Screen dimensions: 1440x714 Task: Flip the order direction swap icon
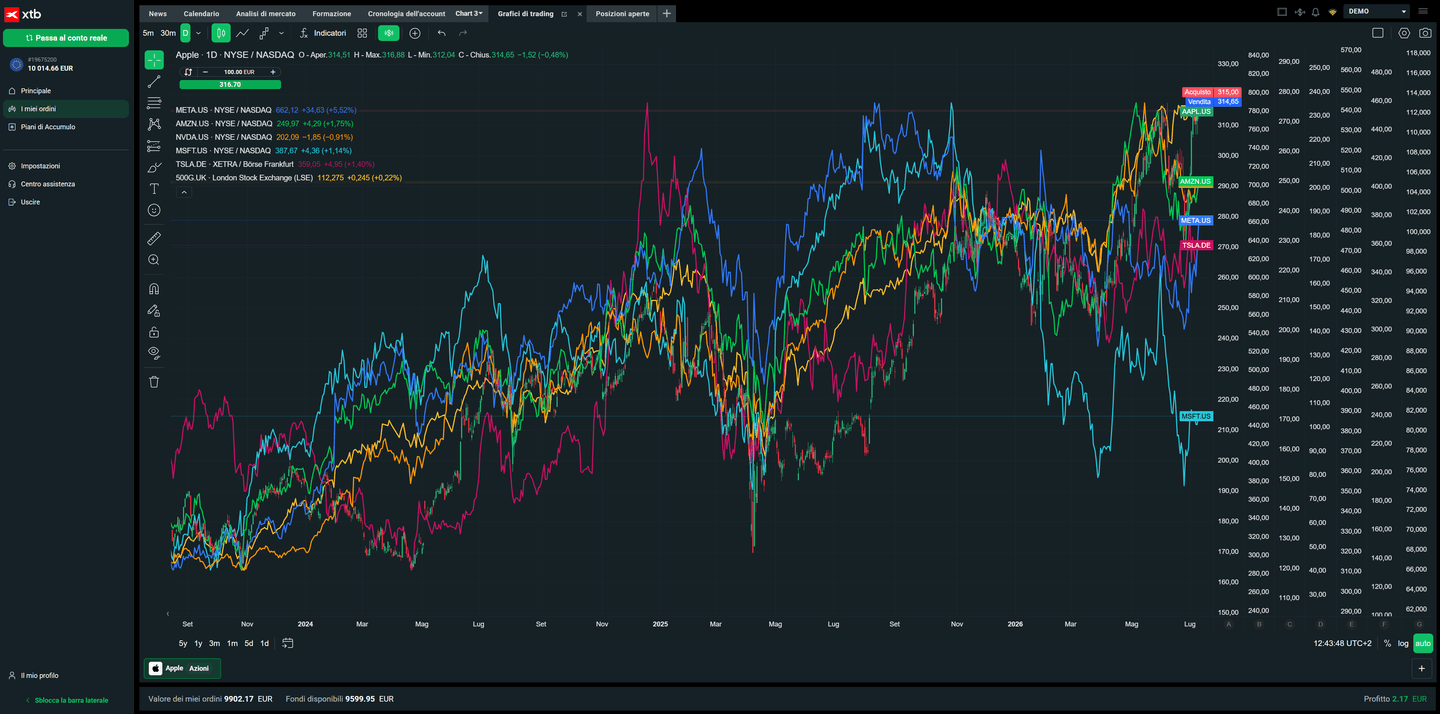pos(188,72)
